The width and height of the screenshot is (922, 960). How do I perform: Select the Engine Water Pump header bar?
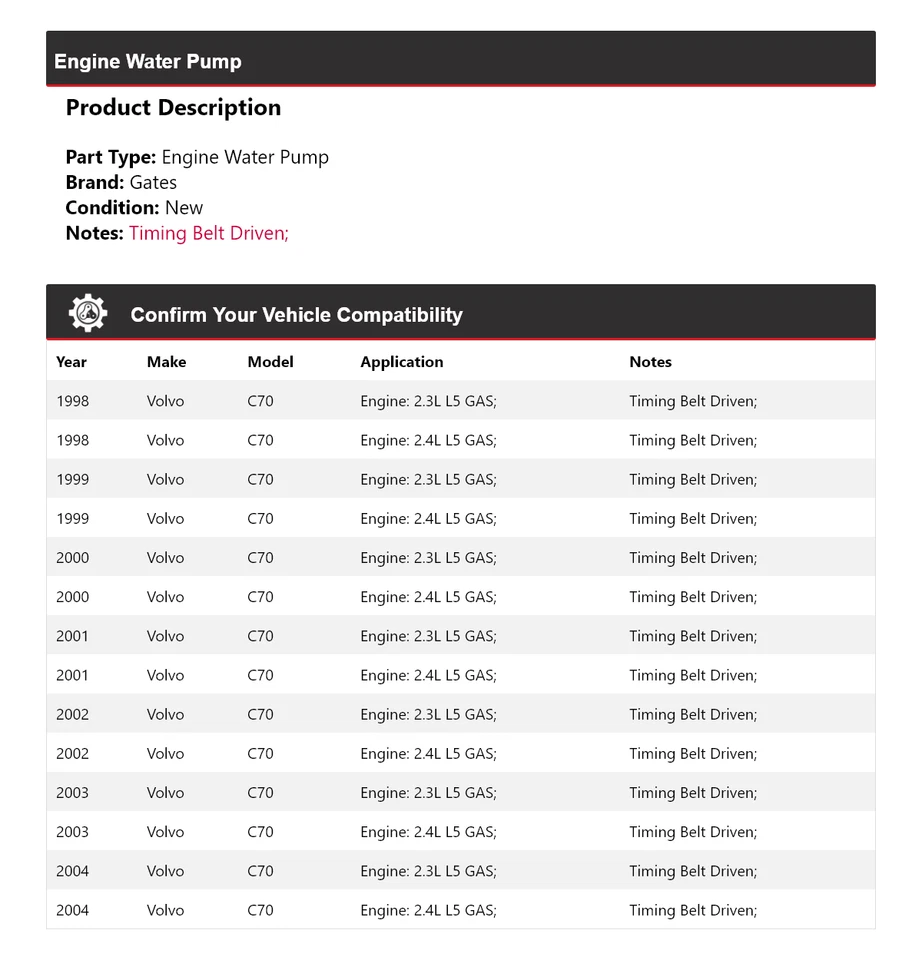(460, 59)
